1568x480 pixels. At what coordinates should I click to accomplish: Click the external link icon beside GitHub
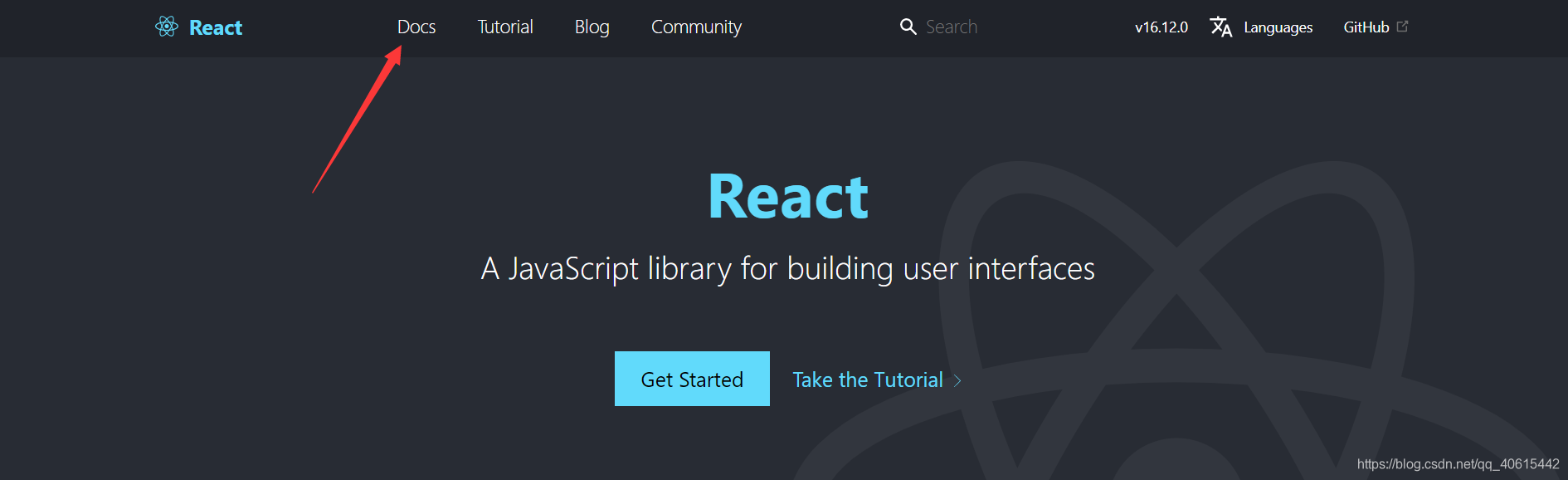pos(1402,27)
